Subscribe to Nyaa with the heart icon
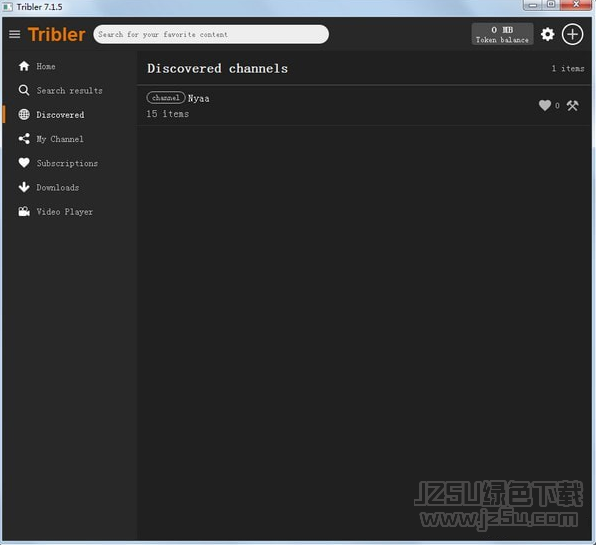Viewport: 596px width, 545px height. [545, 105]
